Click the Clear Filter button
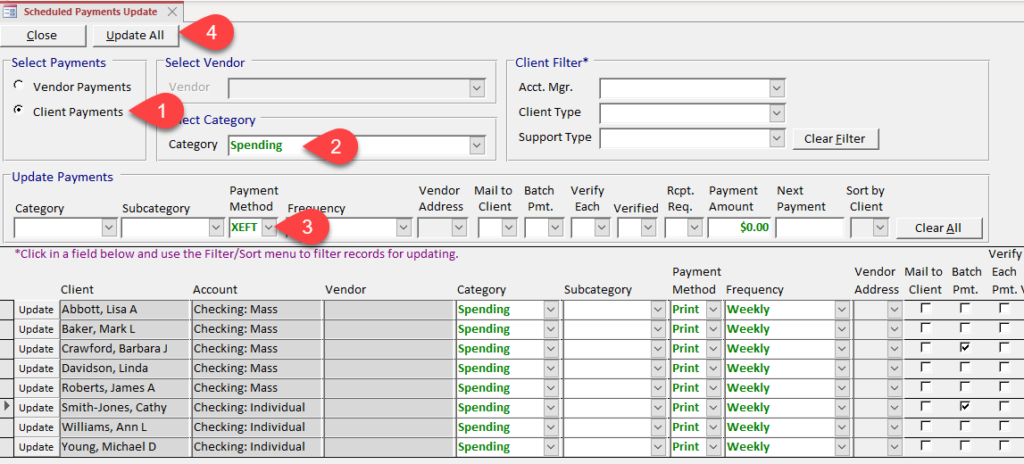Viewport: 1024px width, 464px height. 835,139
